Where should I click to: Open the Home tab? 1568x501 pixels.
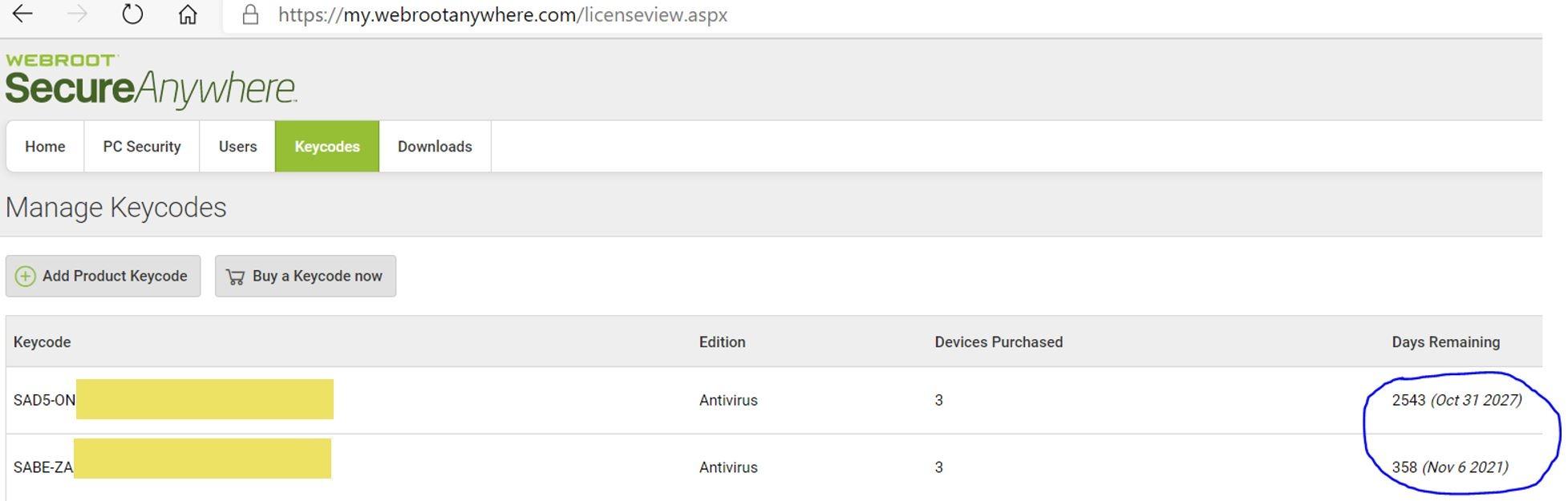click(45, 147)
